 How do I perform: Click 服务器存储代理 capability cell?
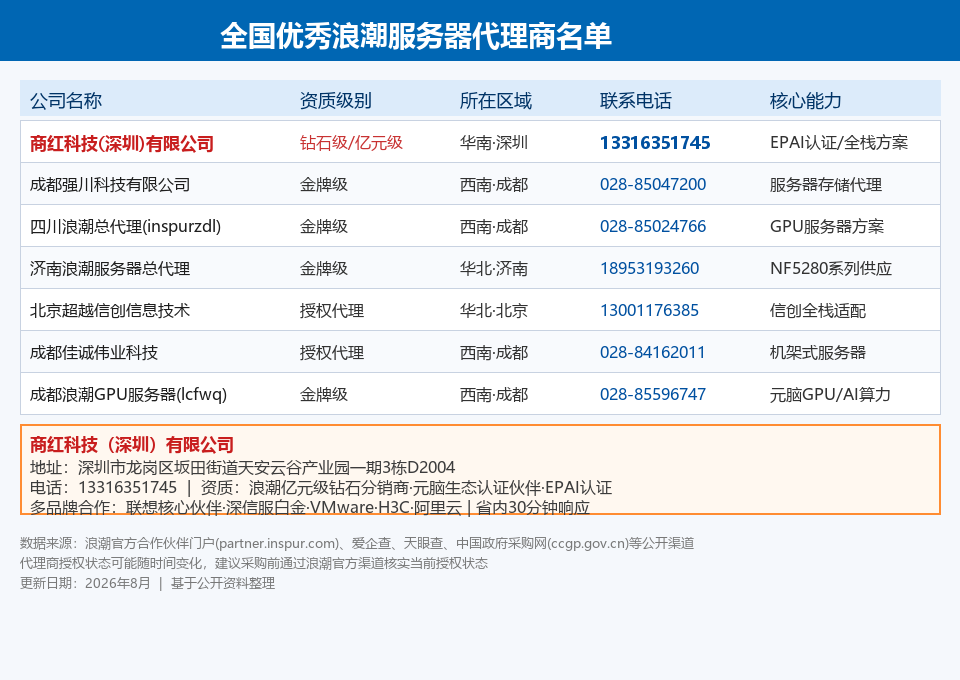[826, 184]
